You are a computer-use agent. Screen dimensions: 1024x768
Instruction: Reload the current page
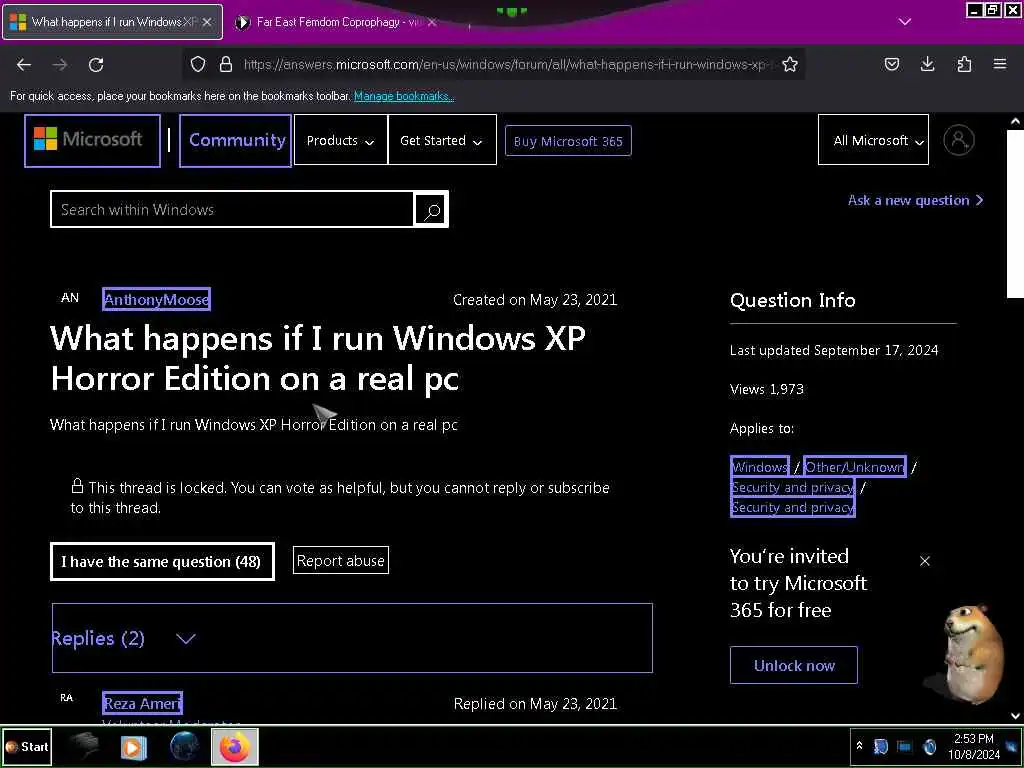tap(96, 65)
